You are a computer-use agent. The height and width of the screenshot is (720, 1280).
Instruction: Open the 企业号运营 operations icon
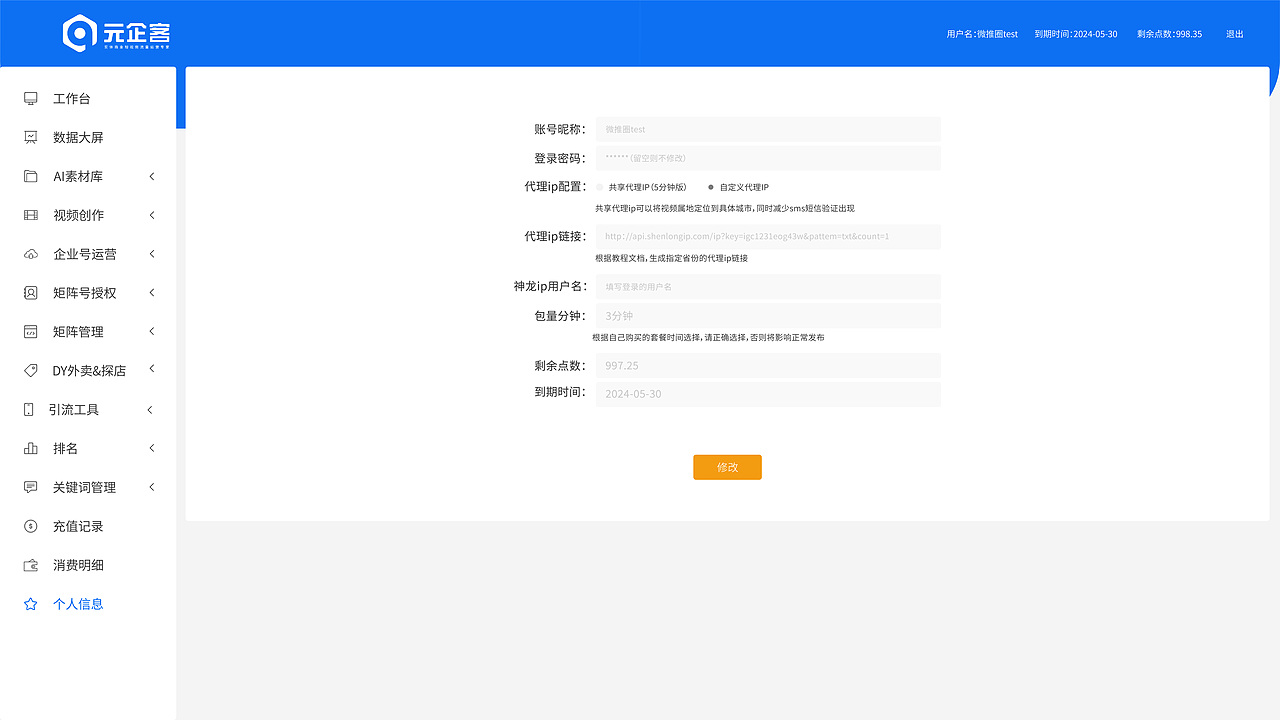[29, 254]
